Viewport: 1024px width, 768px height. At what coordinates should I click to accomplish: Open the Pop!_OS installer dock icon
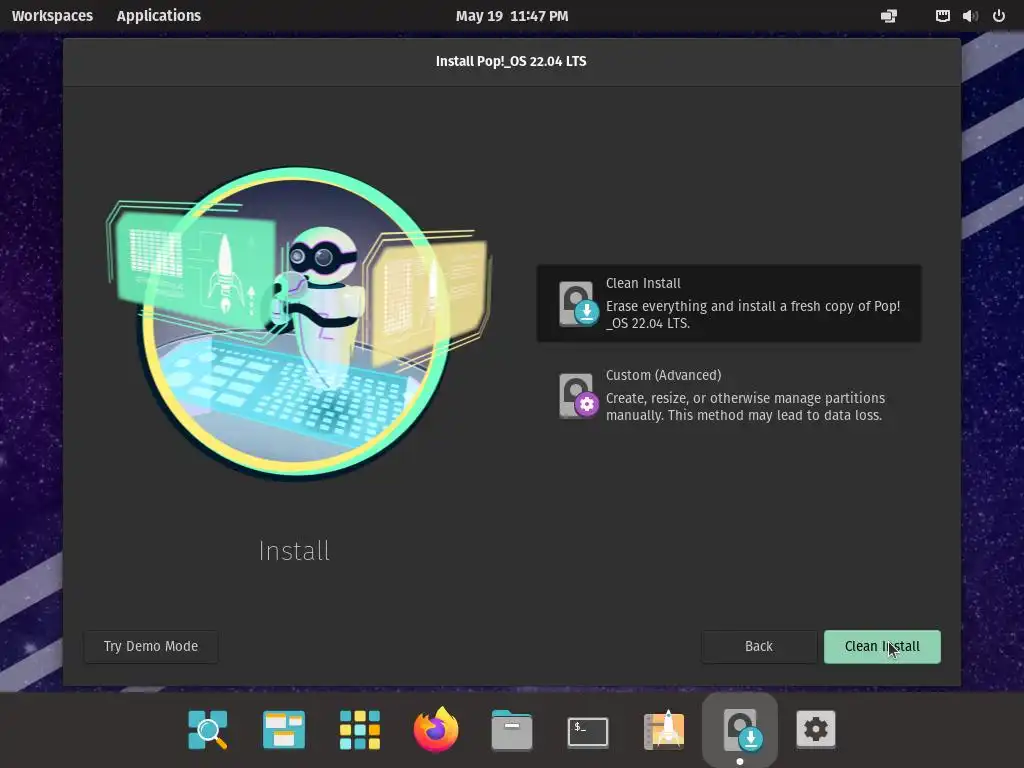(x=740, y=729)
